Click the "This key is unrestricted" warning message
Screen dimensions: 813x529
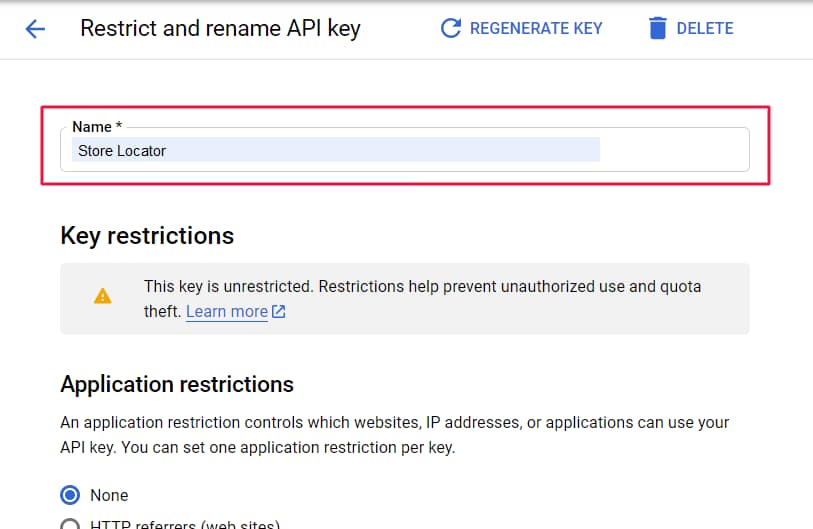click(x=422, y=288)
